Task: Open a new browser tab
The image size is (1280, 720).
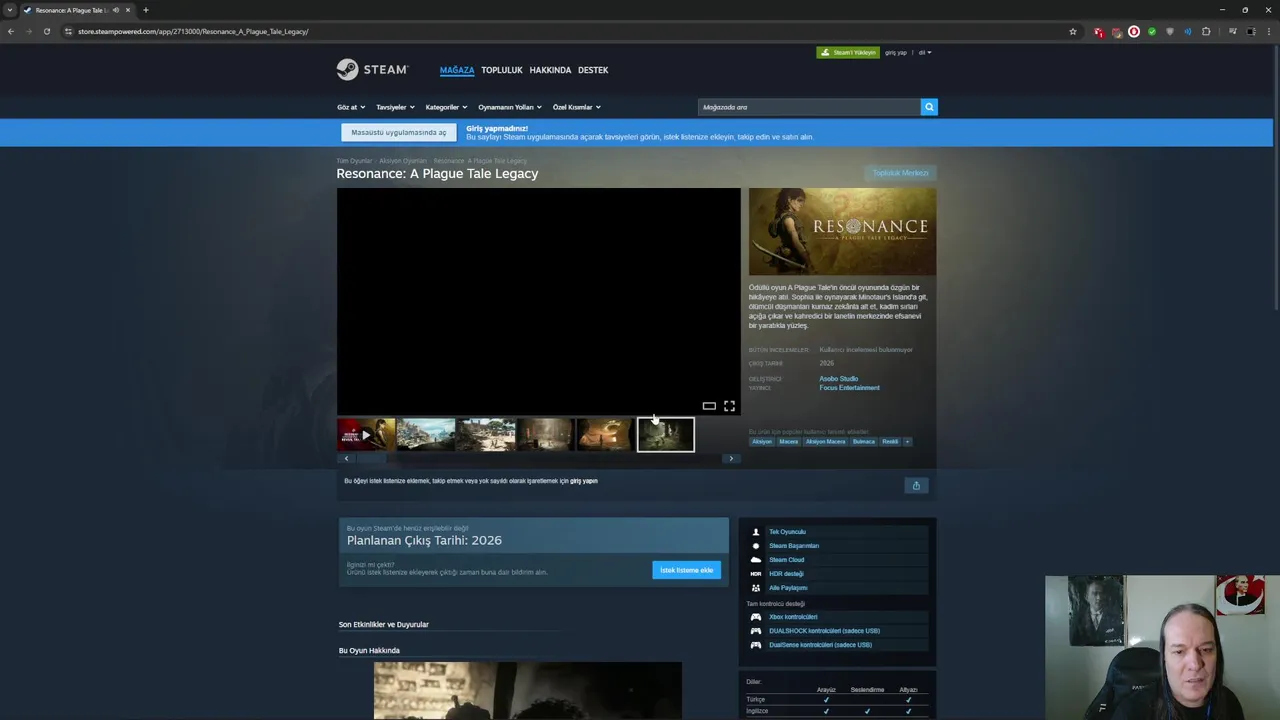Action: (146, 10)
